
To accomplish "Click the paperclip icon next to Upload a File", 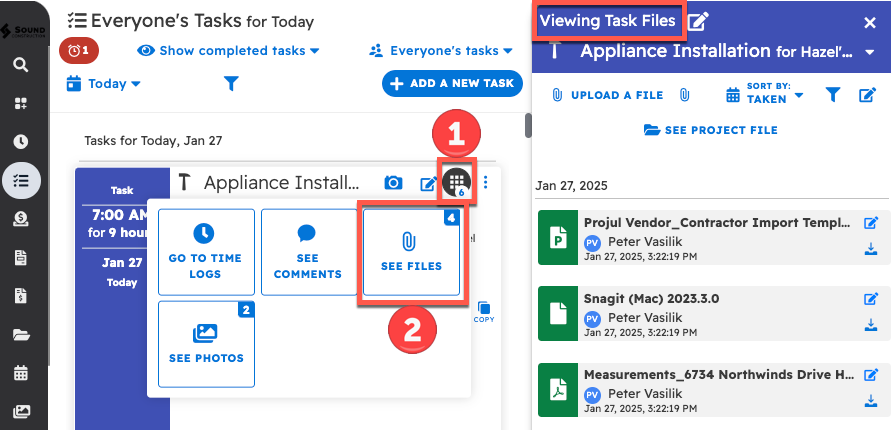I will 684,95.
